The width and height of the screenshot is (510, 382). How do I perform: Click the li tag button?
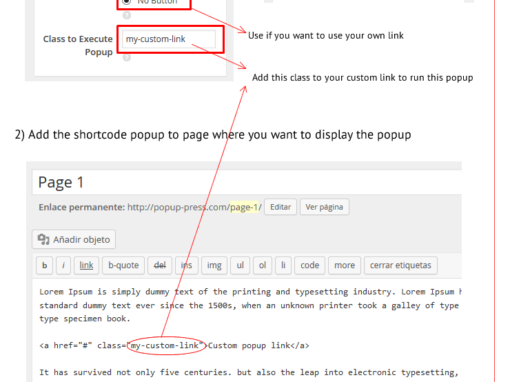click(x=283, y=265)
